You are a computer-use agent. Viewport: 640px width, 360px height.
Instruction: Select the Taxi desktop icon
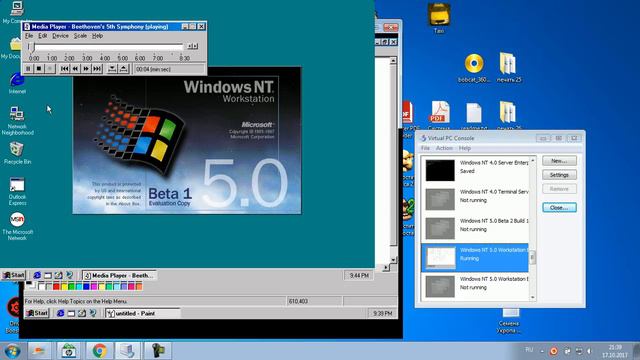pyautogui.click(x=439, y=18)
